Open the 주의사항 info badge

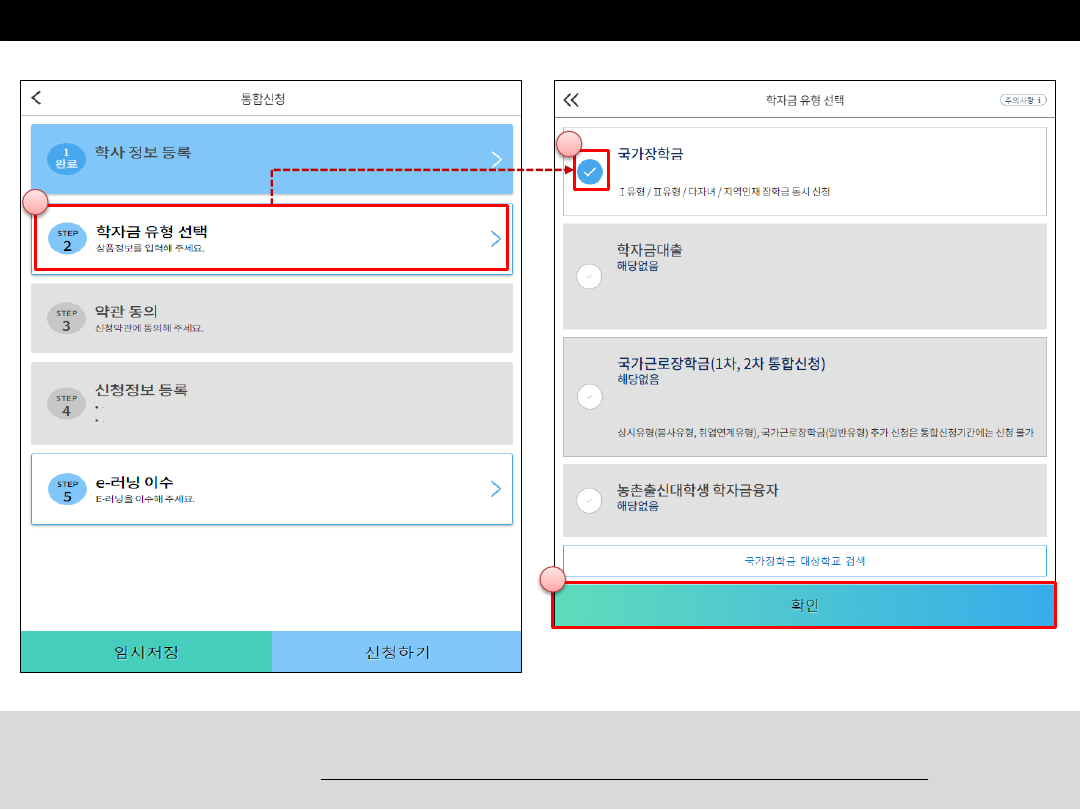click(1023, 100)
